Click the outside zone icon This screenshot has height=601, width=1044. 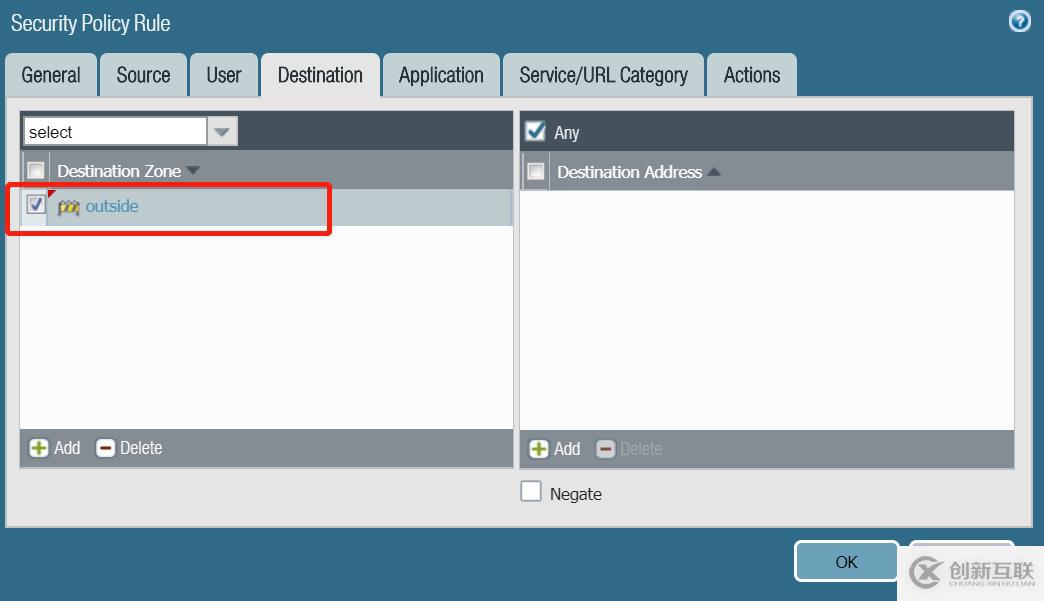[68, 207]
